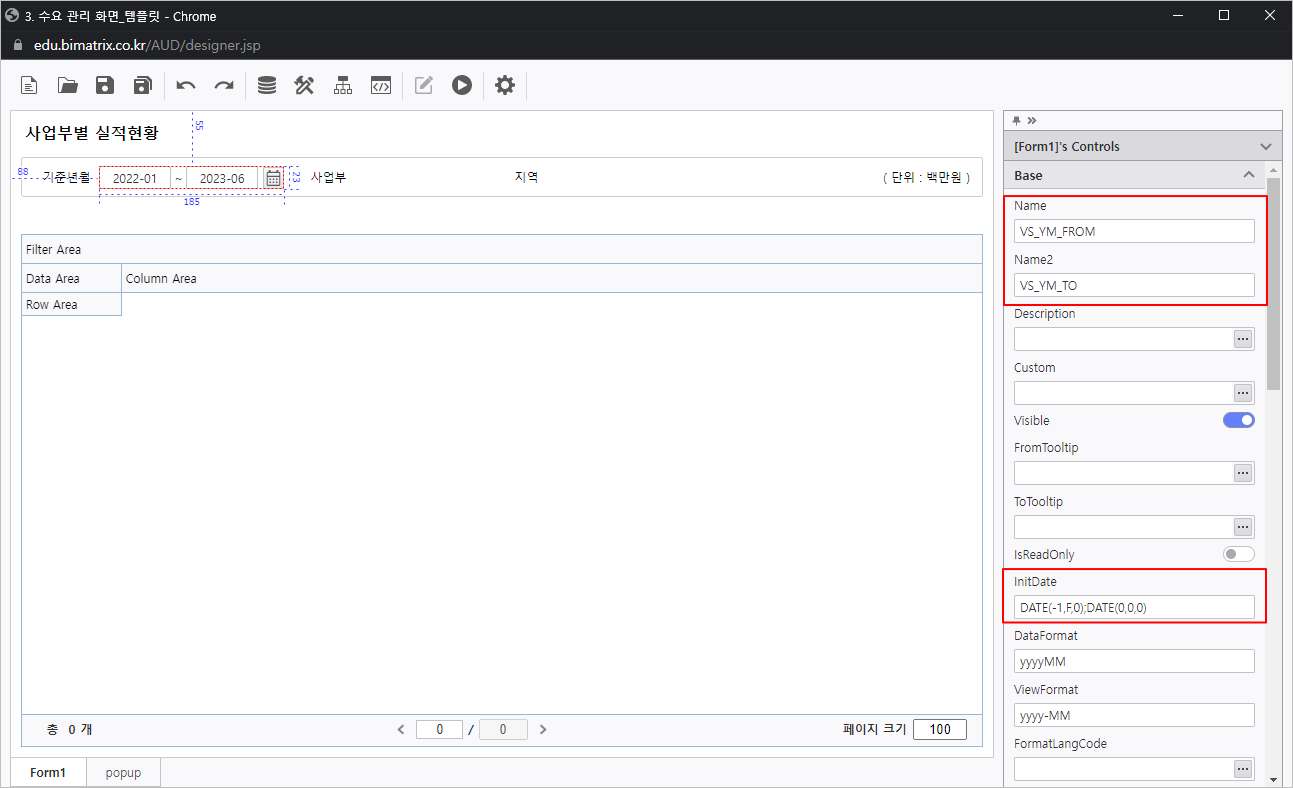Toggle the Visible property switch

1238,420
